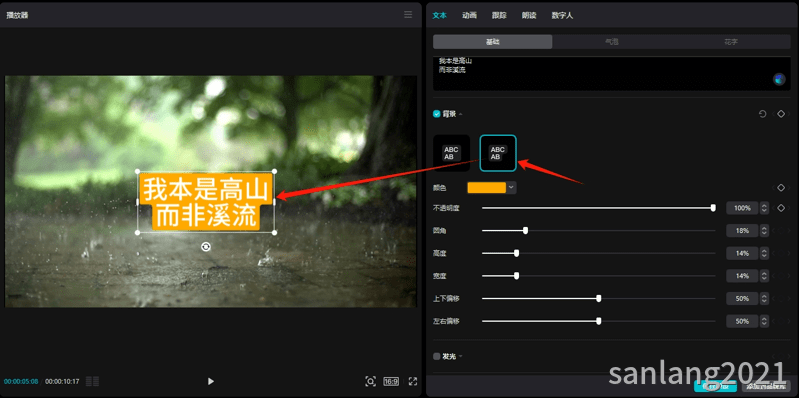
Task: Expand the 发光 section arrow
Action: (461, 356)
